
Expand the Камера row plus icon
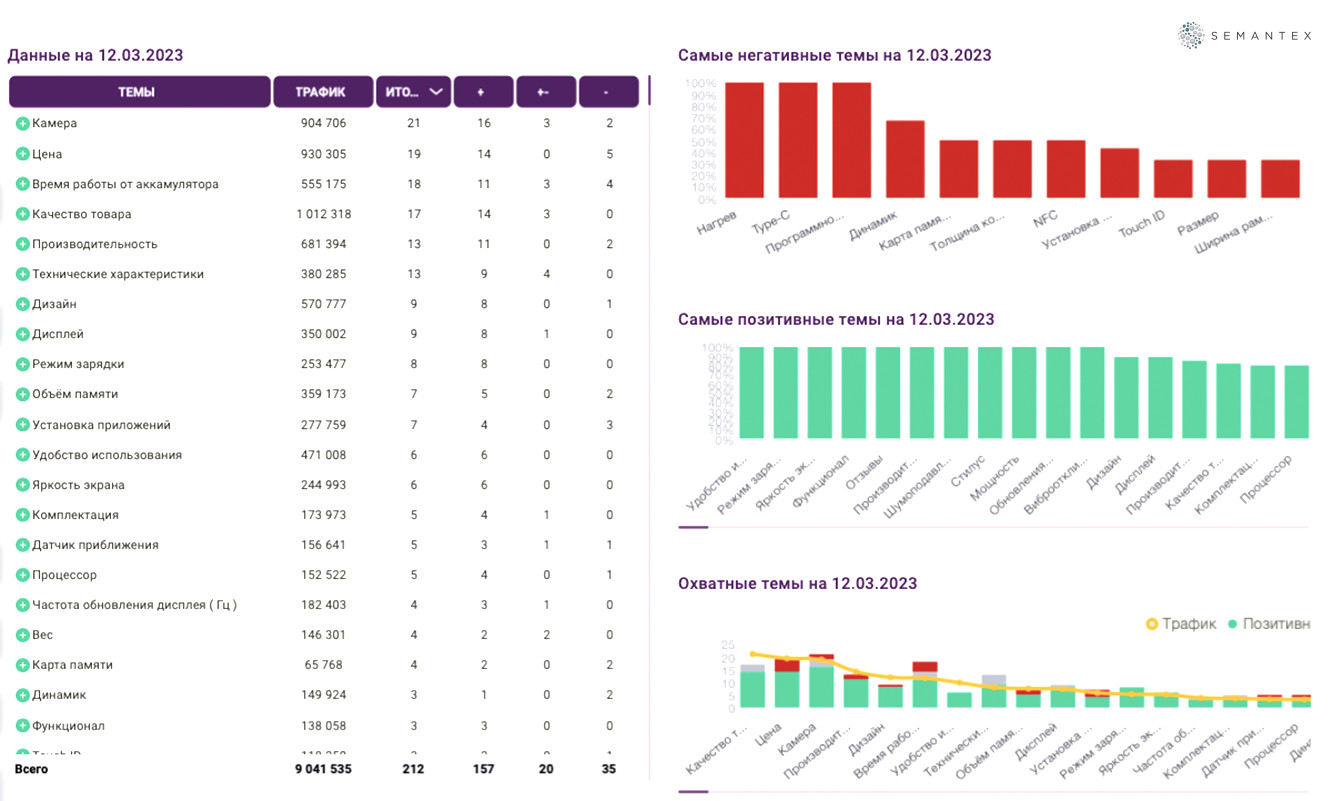22,123
